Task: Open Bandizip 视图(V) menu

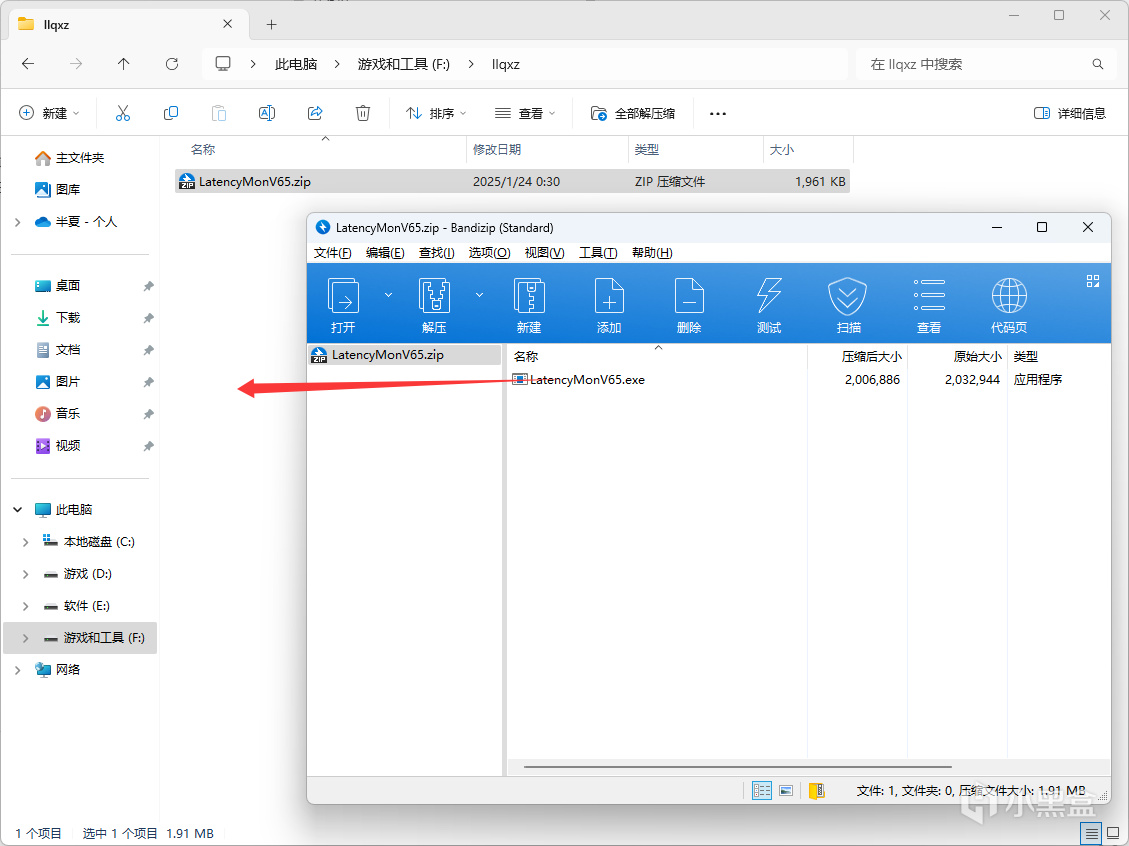Action: (x=544, y=253)
